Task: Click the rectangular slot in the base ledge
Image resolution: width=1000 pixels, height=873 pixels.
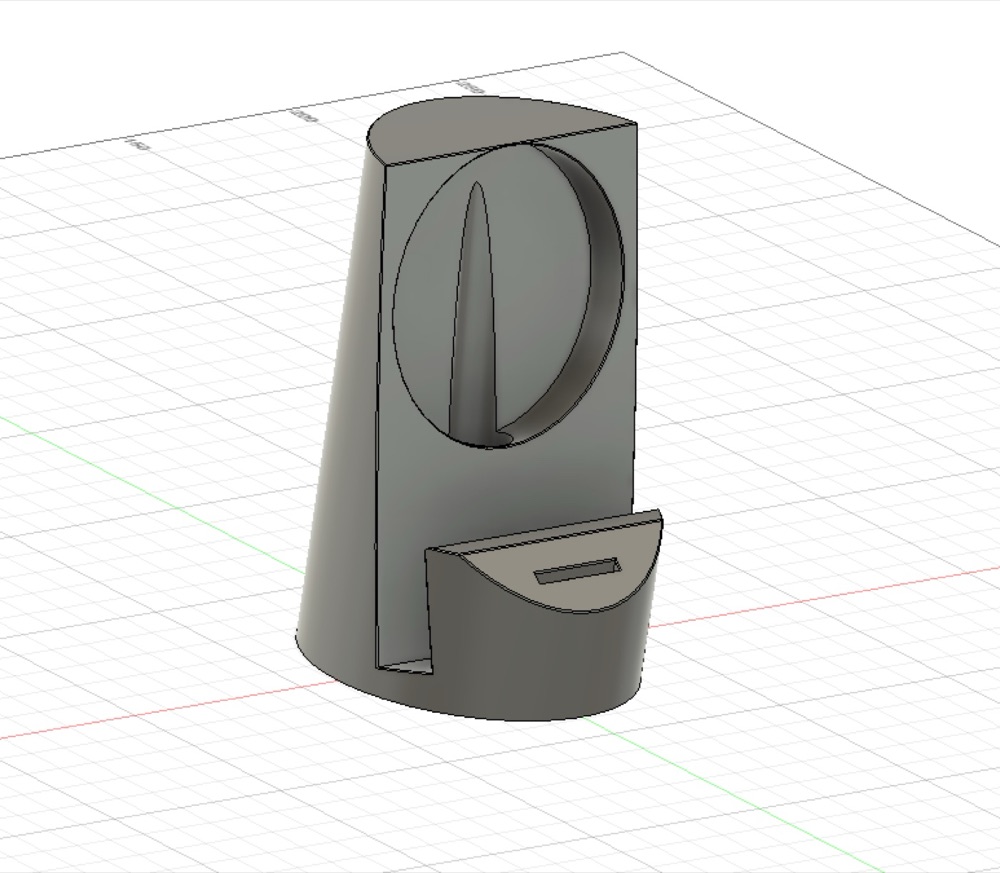Action: [577, 571]
